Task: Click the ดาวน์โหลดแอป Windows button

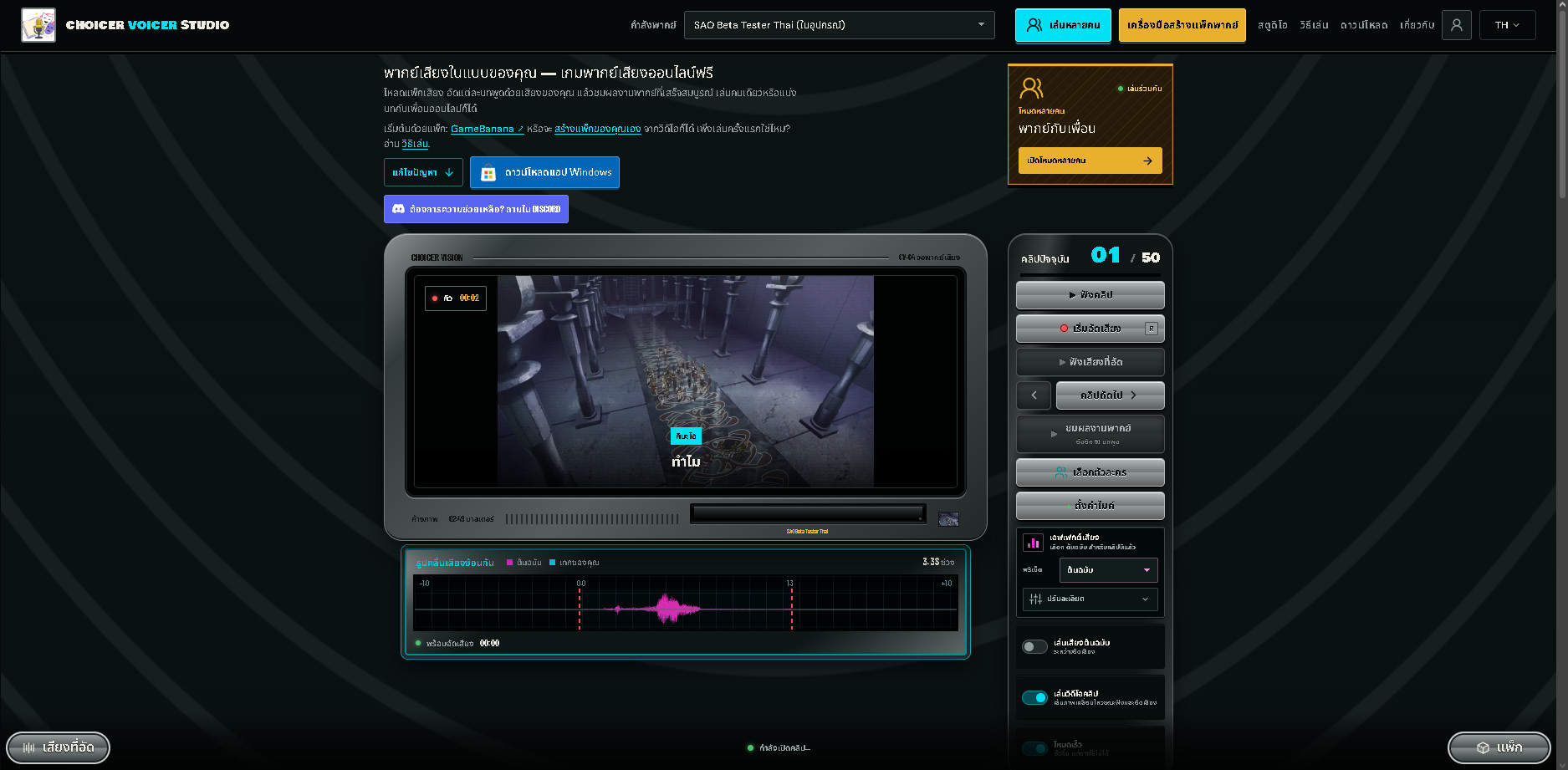Action: pyautogui.click(x=544, y=172)
